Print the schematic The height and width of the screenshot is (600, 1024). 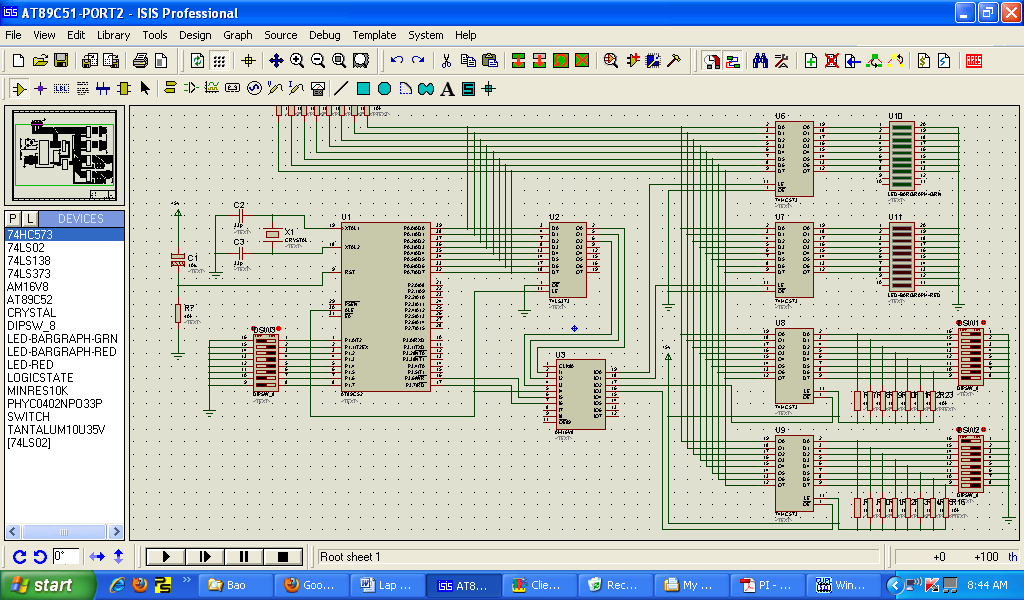click(x=140, y=61)
